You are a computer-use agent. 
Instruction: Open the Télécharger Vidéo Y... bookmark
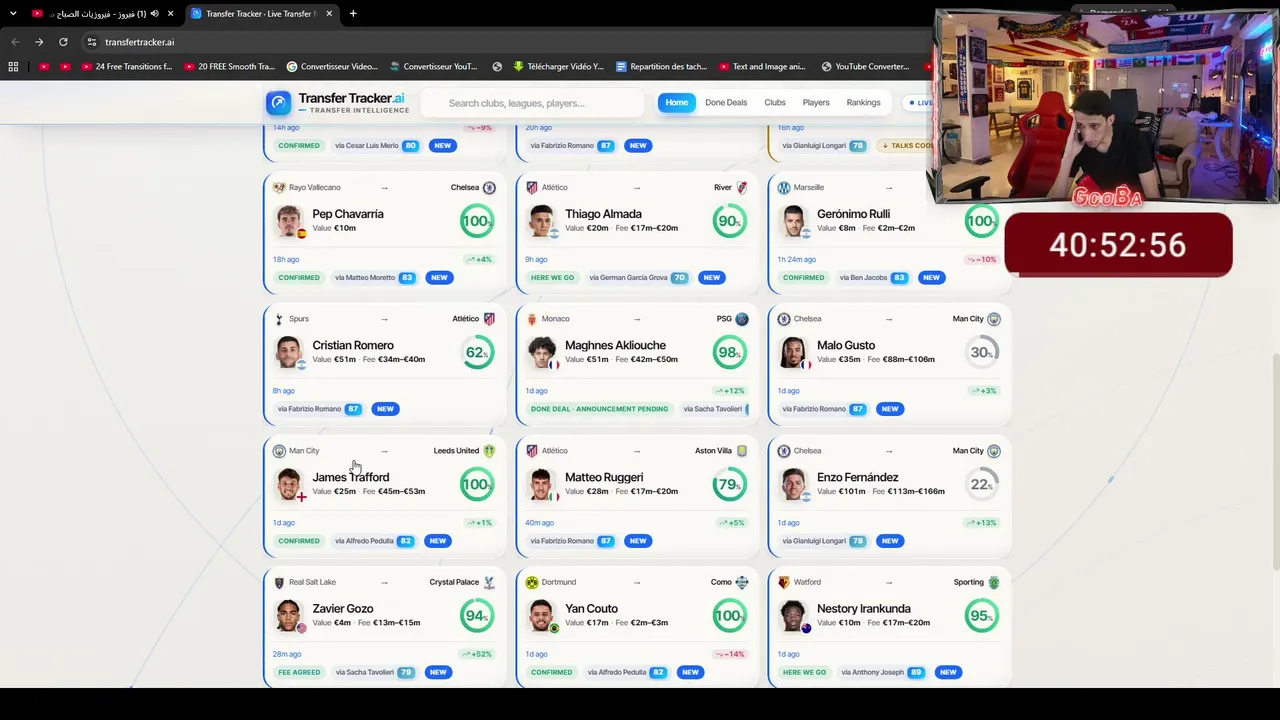[x=558, y=67]
